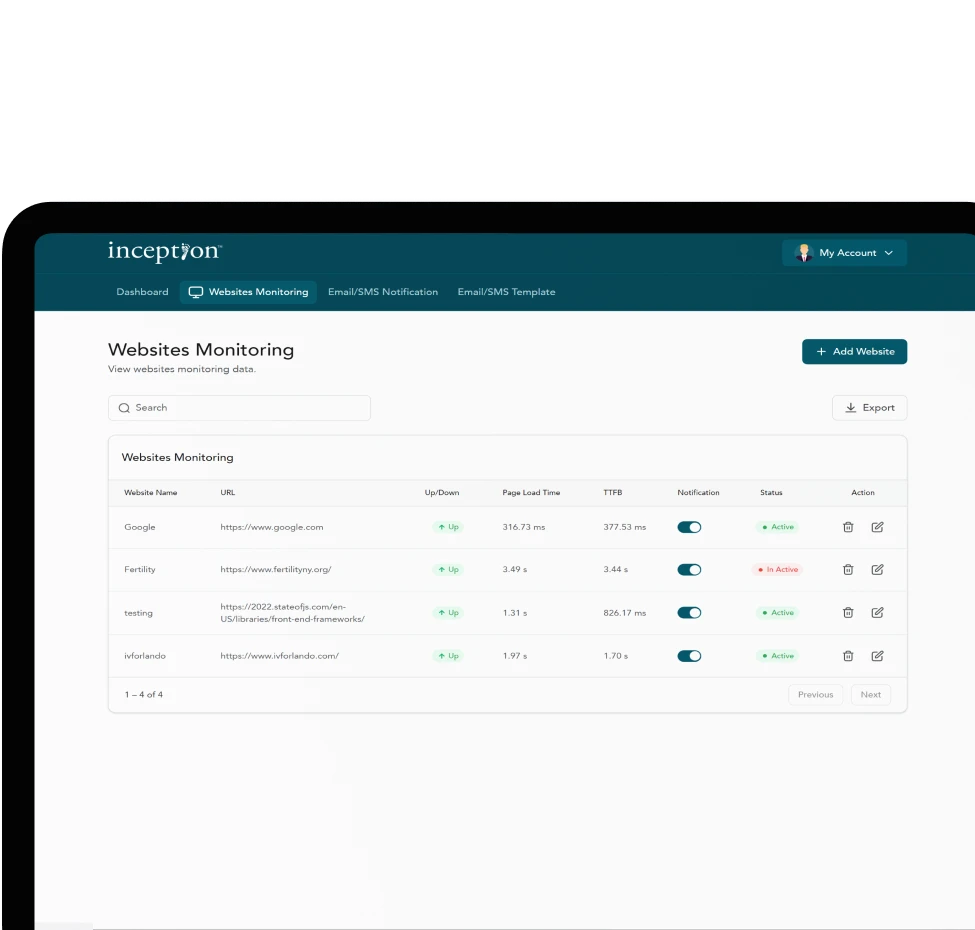
Task: Edit the Google website entry
Action: pyautogui.click(x=877, y=527)
